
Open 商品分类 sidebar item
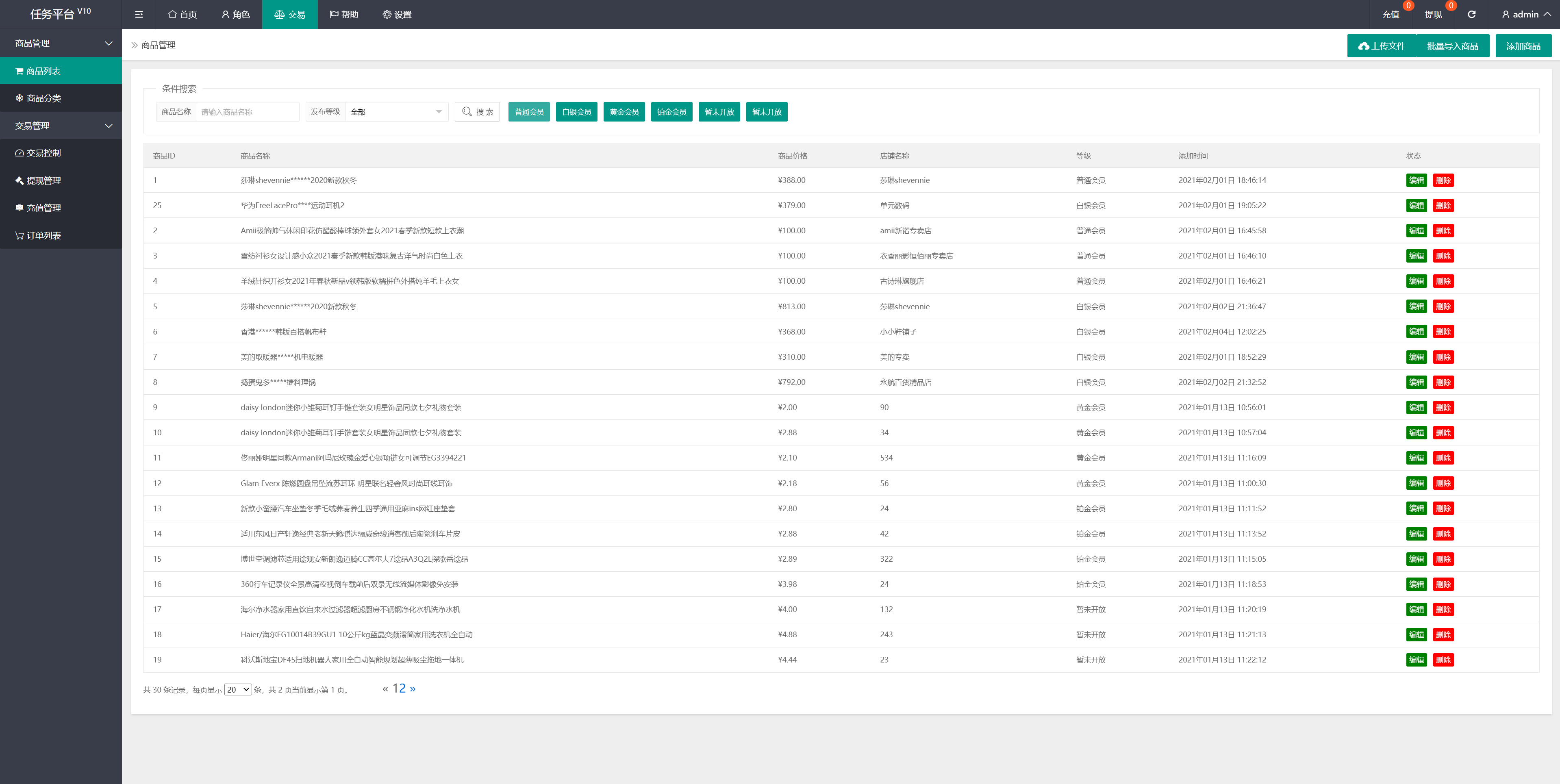click(43, 98)
